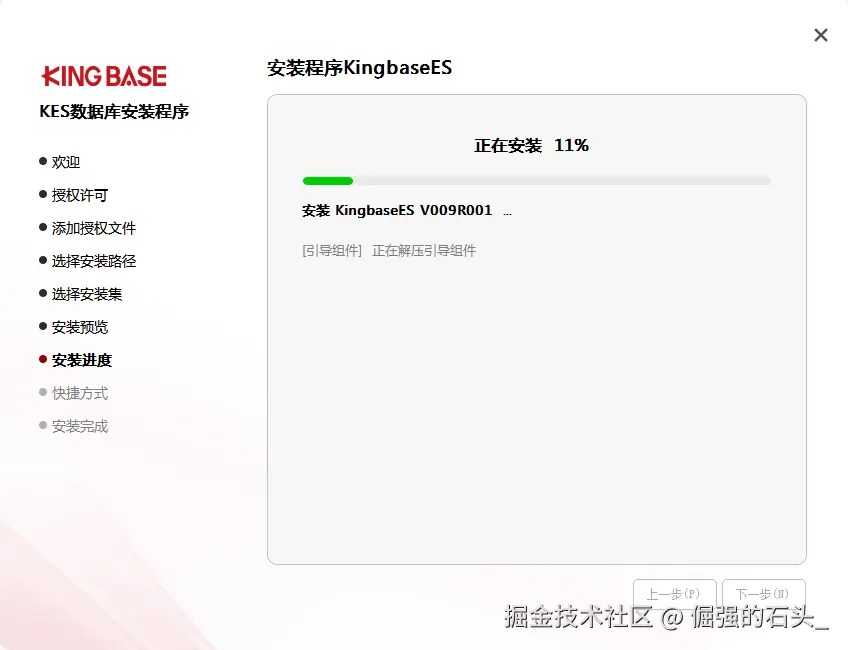Click the [引导组件] 正在解压引导组件 message
This screenshot has height=650, width=848.
coord(389,250)
